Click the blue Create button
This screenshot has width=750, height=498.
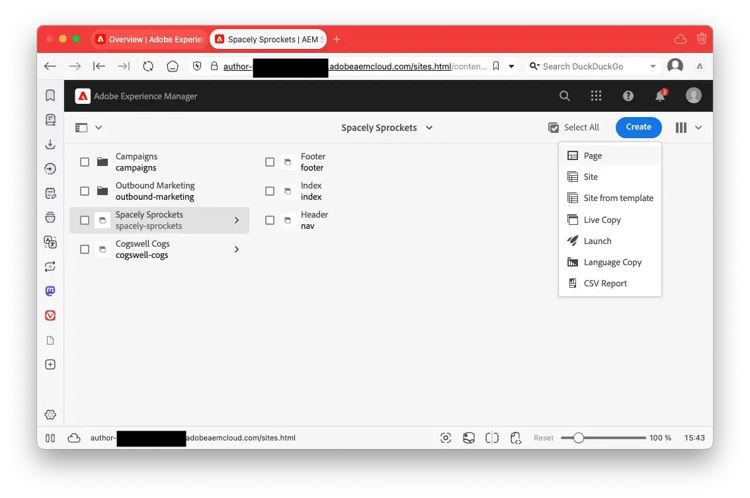(639, 127)
